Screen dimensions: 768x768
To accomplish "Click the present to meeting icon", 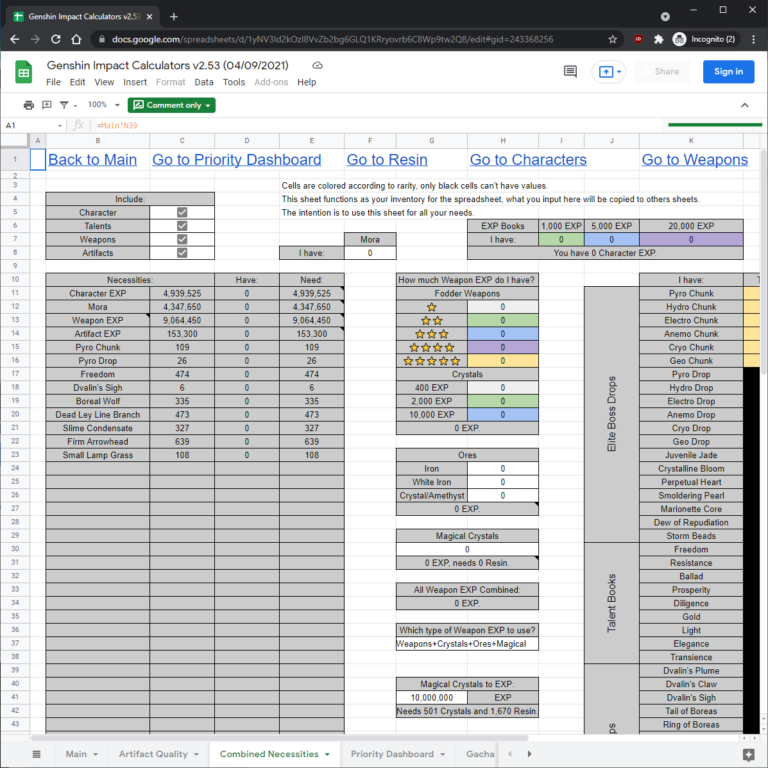I will click(x=605, y=72).
